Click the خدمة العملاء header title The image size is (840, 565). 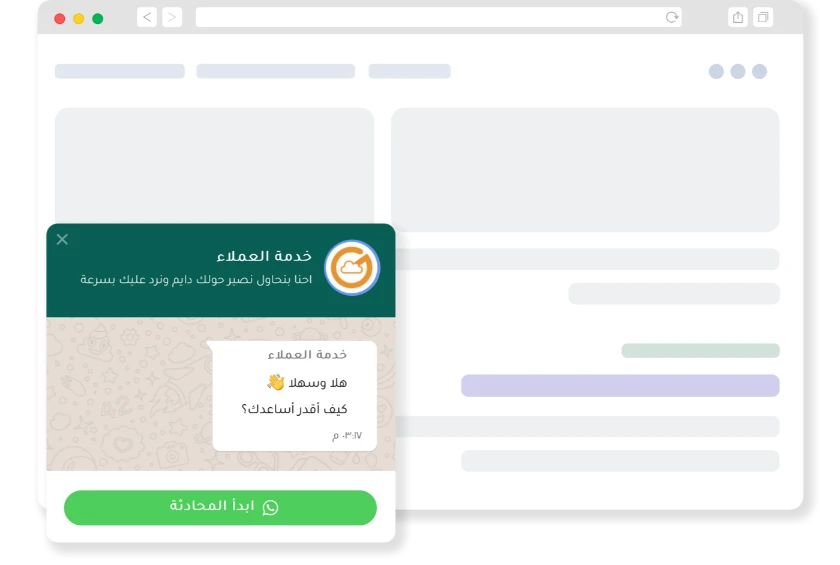(264, 256)
